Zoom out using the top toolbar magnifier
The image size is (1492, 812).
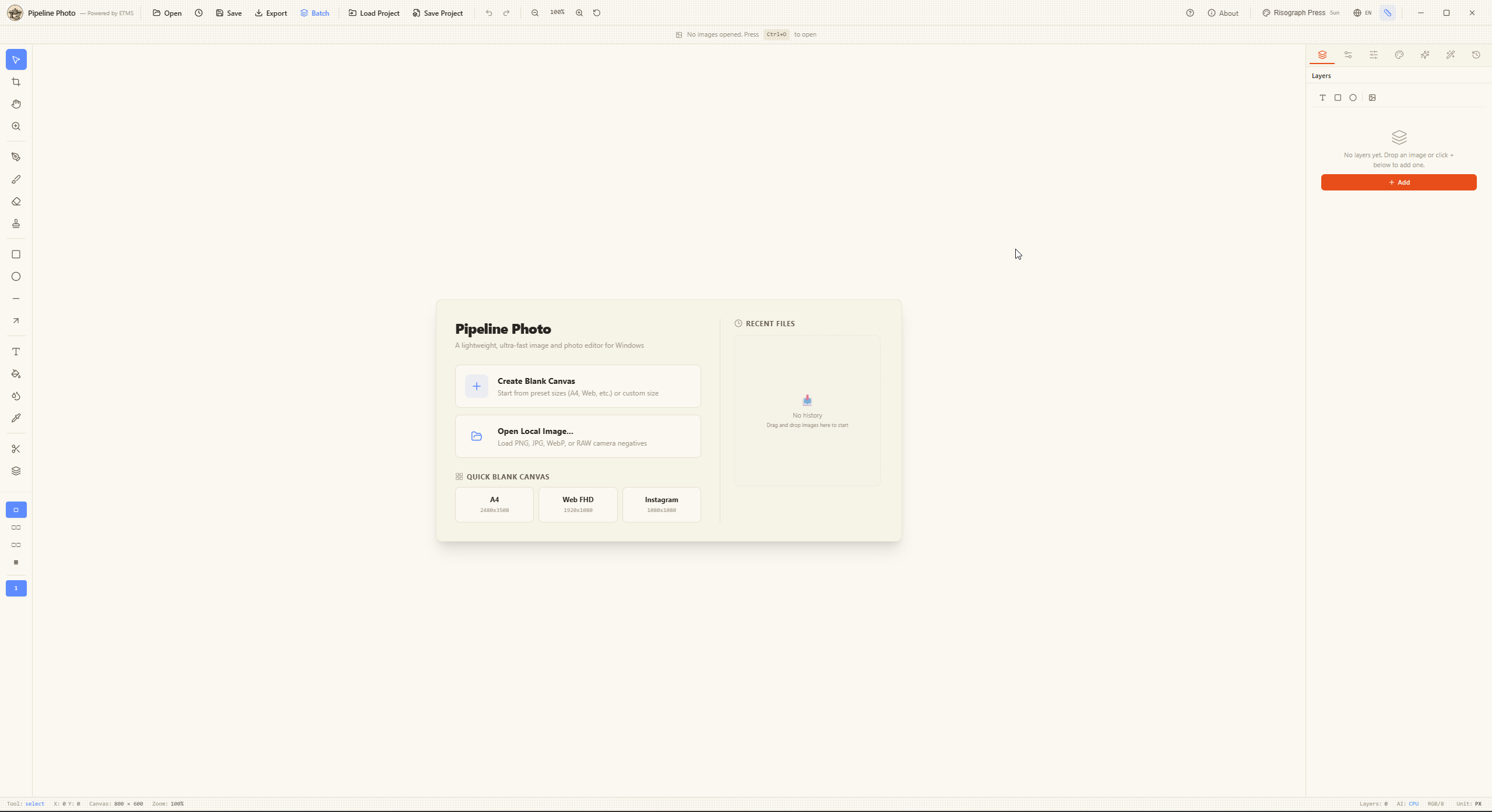pos(535,13)
